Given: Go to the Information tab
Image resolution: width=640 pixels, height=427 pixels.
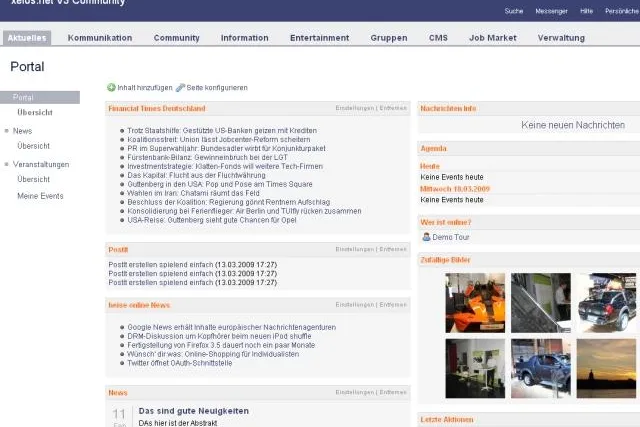Looking at the screenshot, I should tap(245, 38).
